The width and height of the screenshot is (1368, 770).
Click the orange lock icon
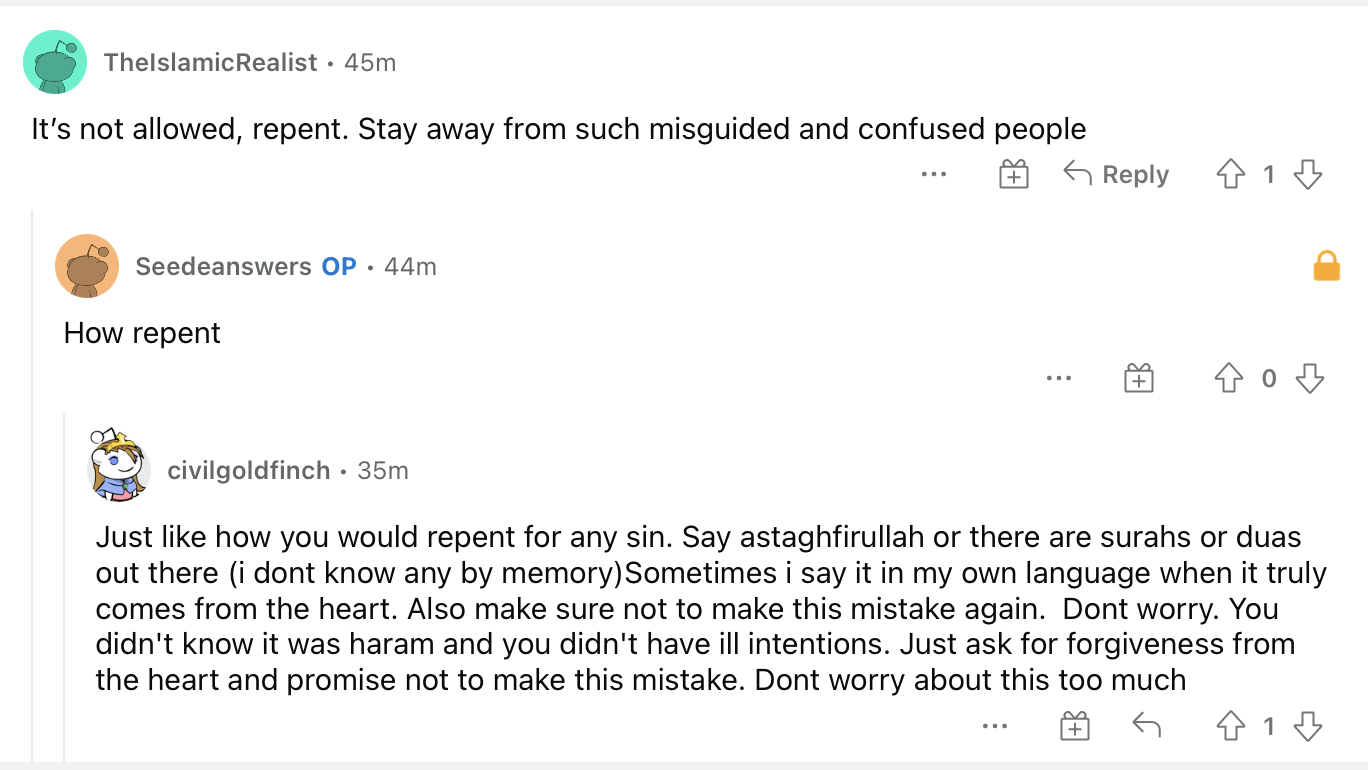pyautogui.click(x=1326, y=266)
